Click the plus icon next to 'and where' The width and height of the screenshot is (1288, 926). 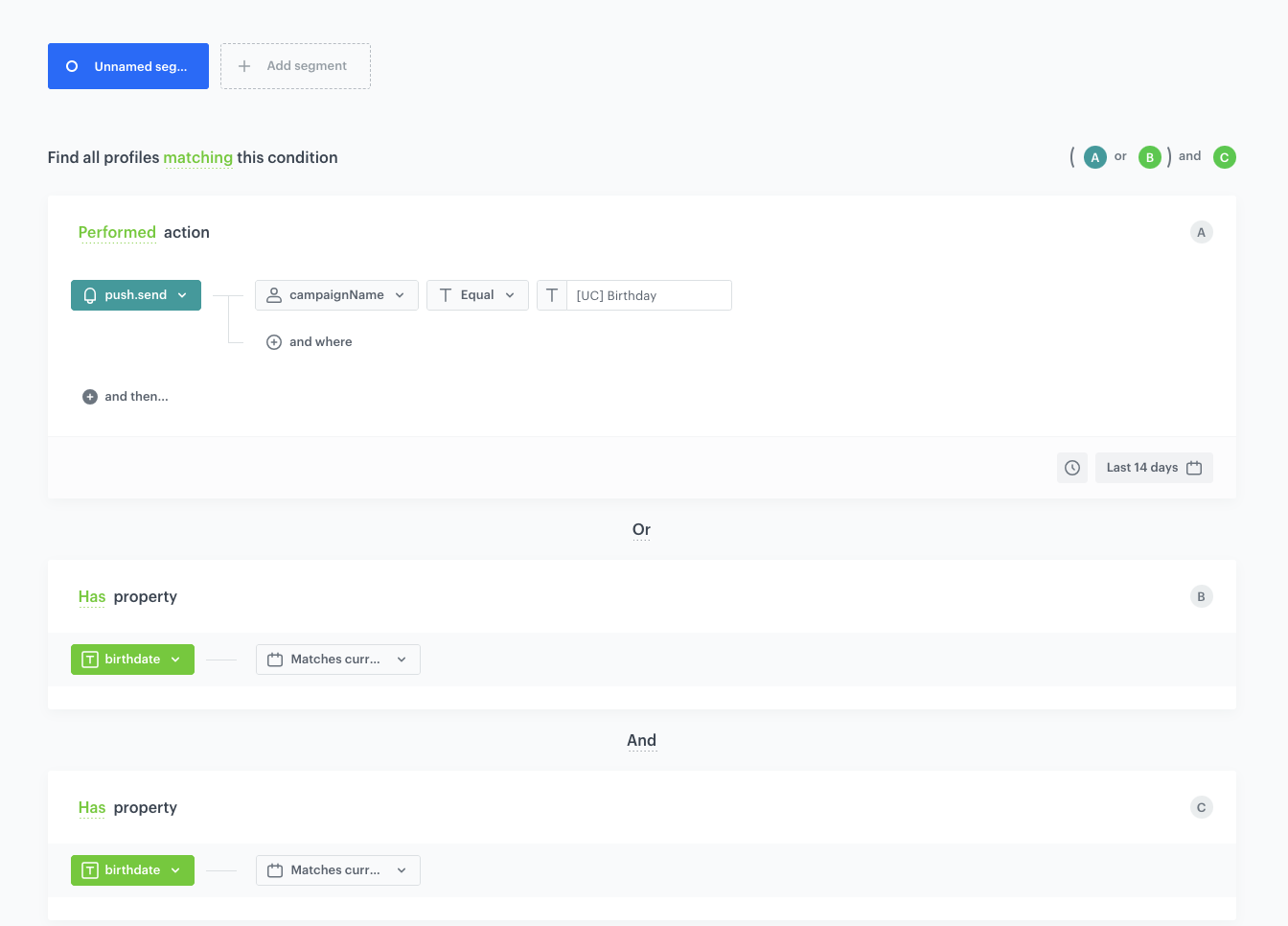(274, 342)
